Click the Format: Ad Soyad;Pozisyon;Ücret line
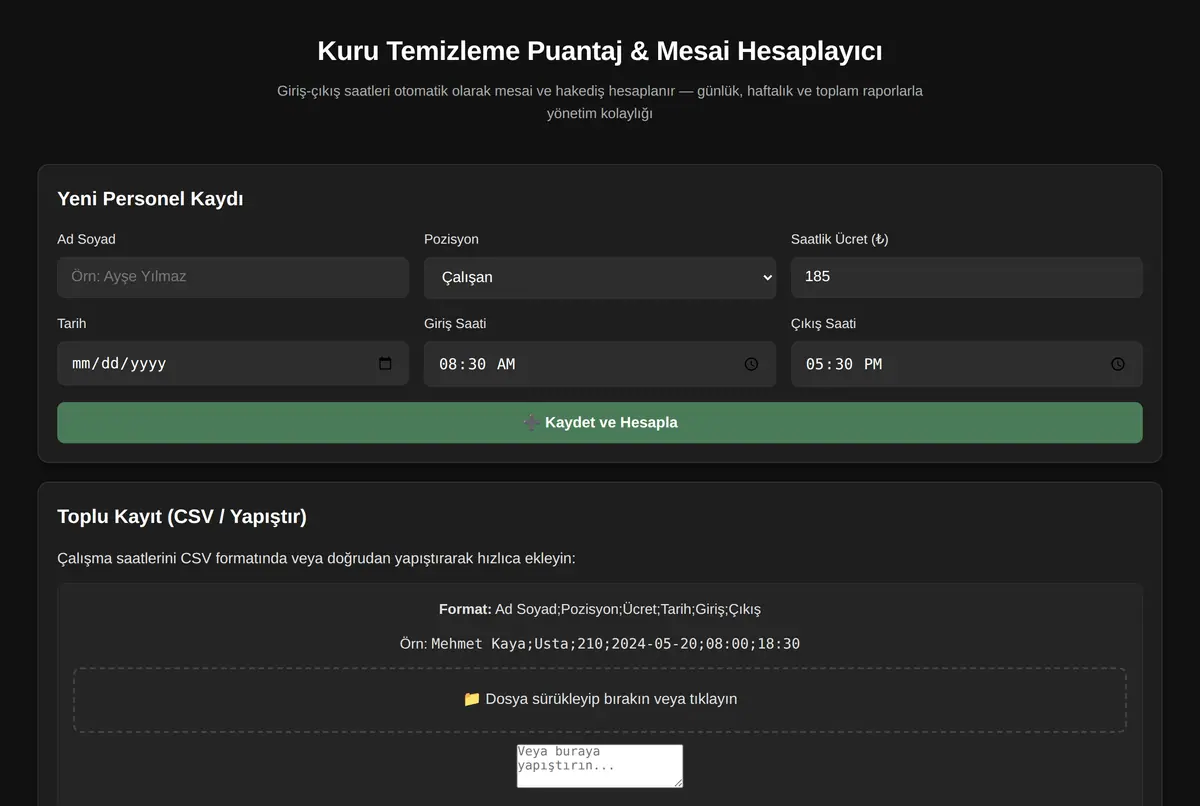This screenshot has height=806, width=1200. point(600,609)
